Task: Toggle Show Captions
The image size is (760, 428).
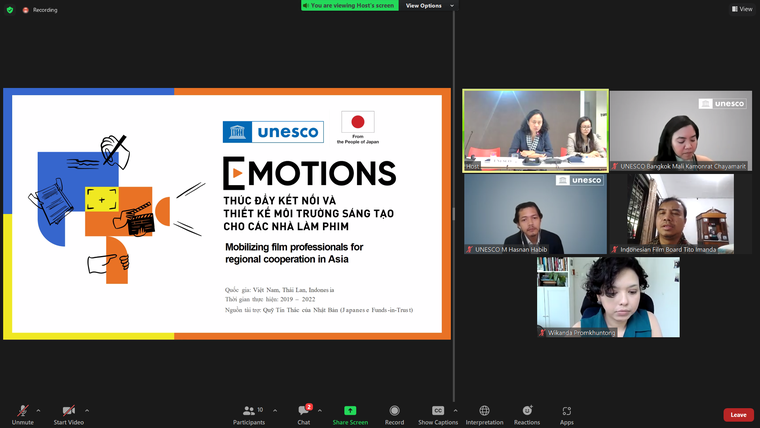Action: [438, 413]
